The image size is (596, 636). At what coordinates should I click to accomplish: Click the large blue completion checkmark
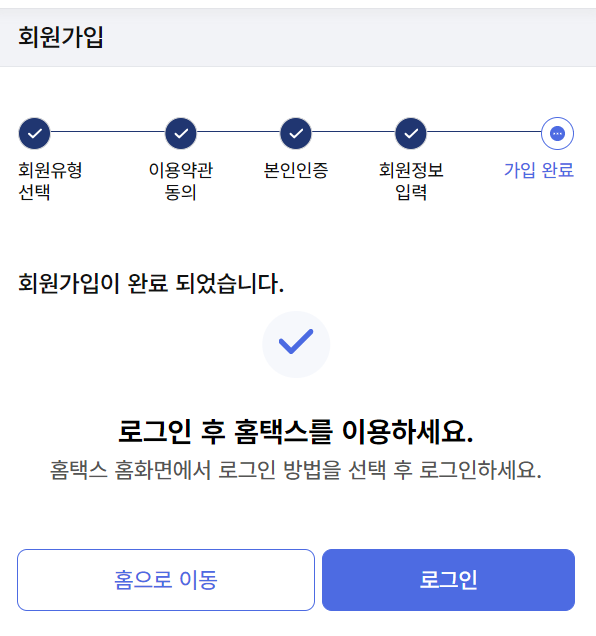click(296, 344)
